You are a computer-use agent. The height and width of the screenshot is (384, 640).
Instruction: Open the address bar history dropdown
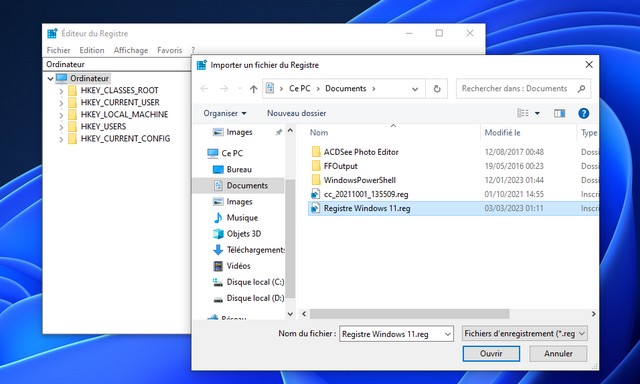[x=415, y=89]
